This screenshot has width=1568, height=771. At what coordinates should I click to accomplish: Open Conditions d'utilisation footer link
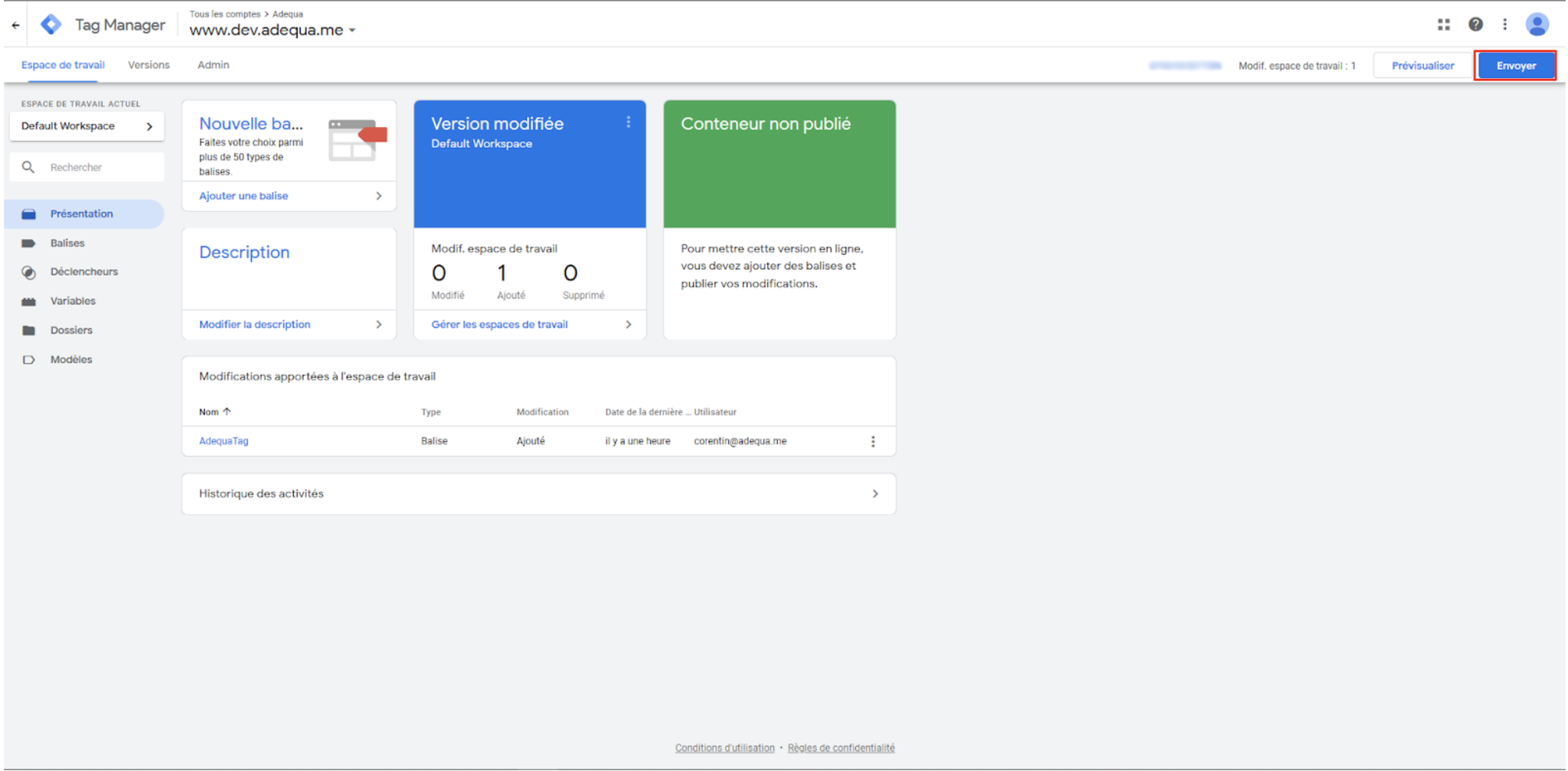point(724,748)
